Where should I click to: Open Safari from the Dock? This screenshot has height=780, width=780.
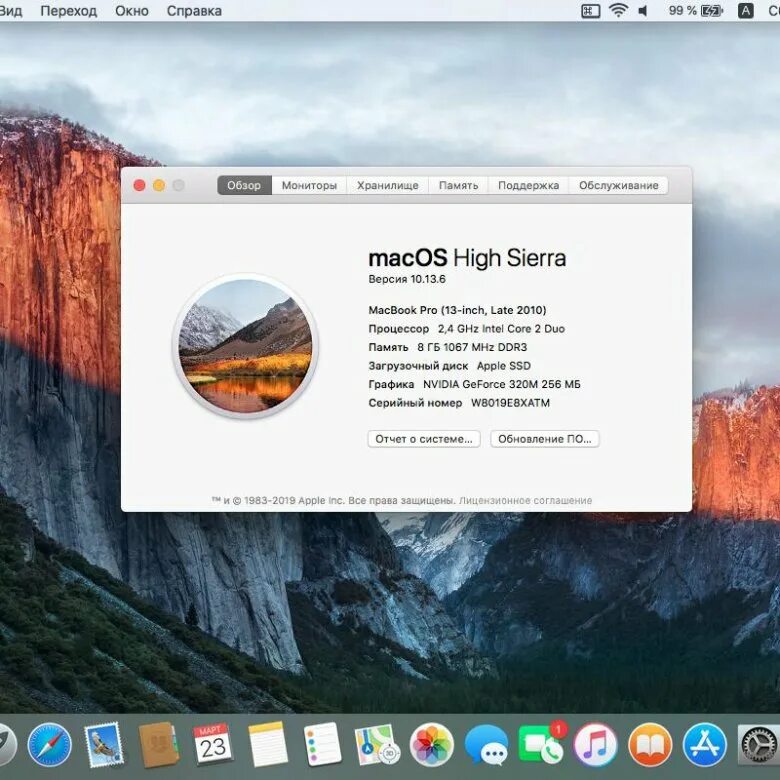[x=49, y=745]
